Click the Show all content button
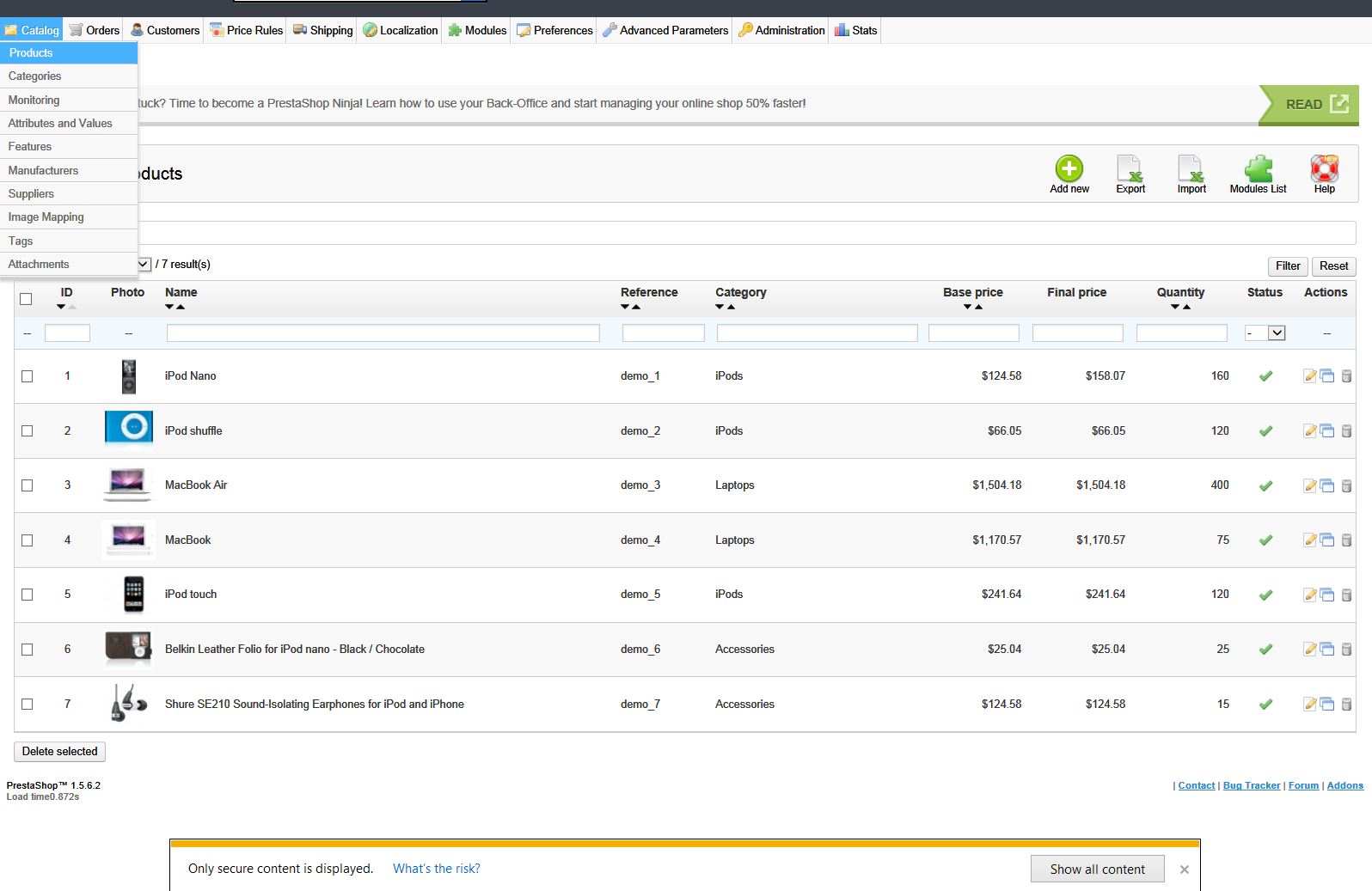This screenshot has width=1372, height=891. (x=1097, y=869)
